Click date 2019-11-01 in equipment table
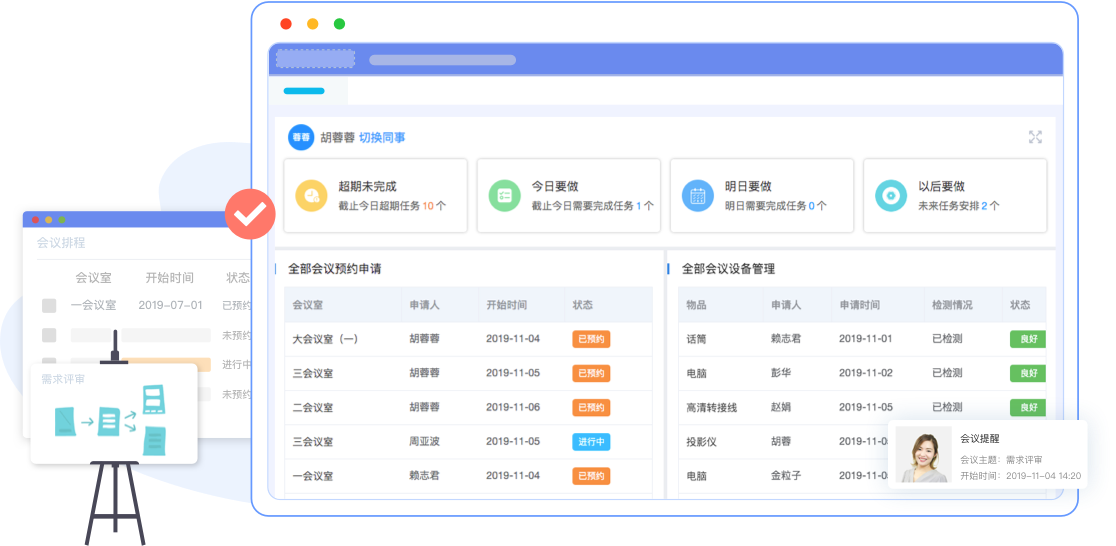The image size is (1116, 546). pyautogui.click(x=865, y=339)
